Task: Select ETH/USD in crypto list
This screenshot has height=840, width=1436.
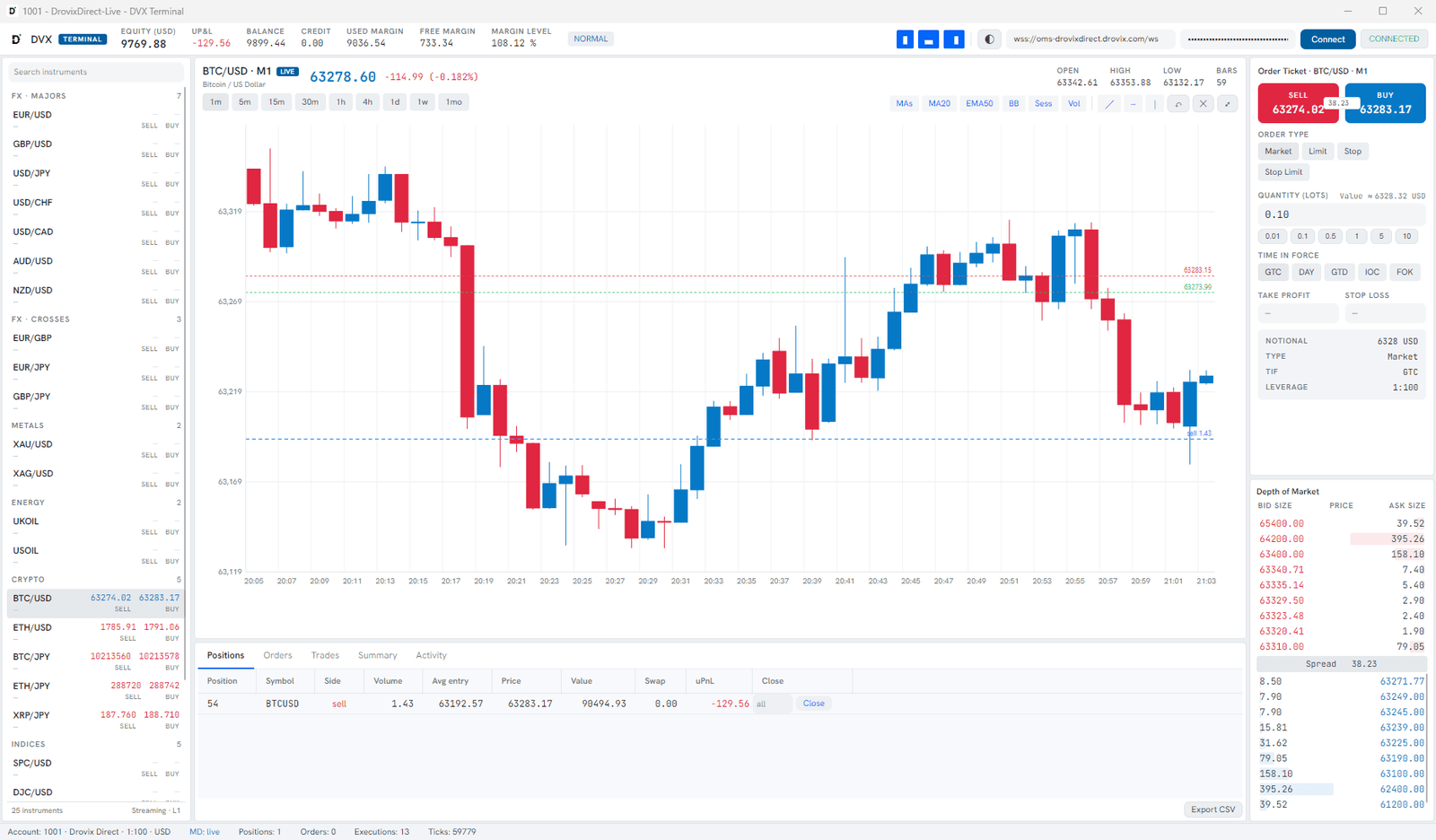Action: click(95, 632)
